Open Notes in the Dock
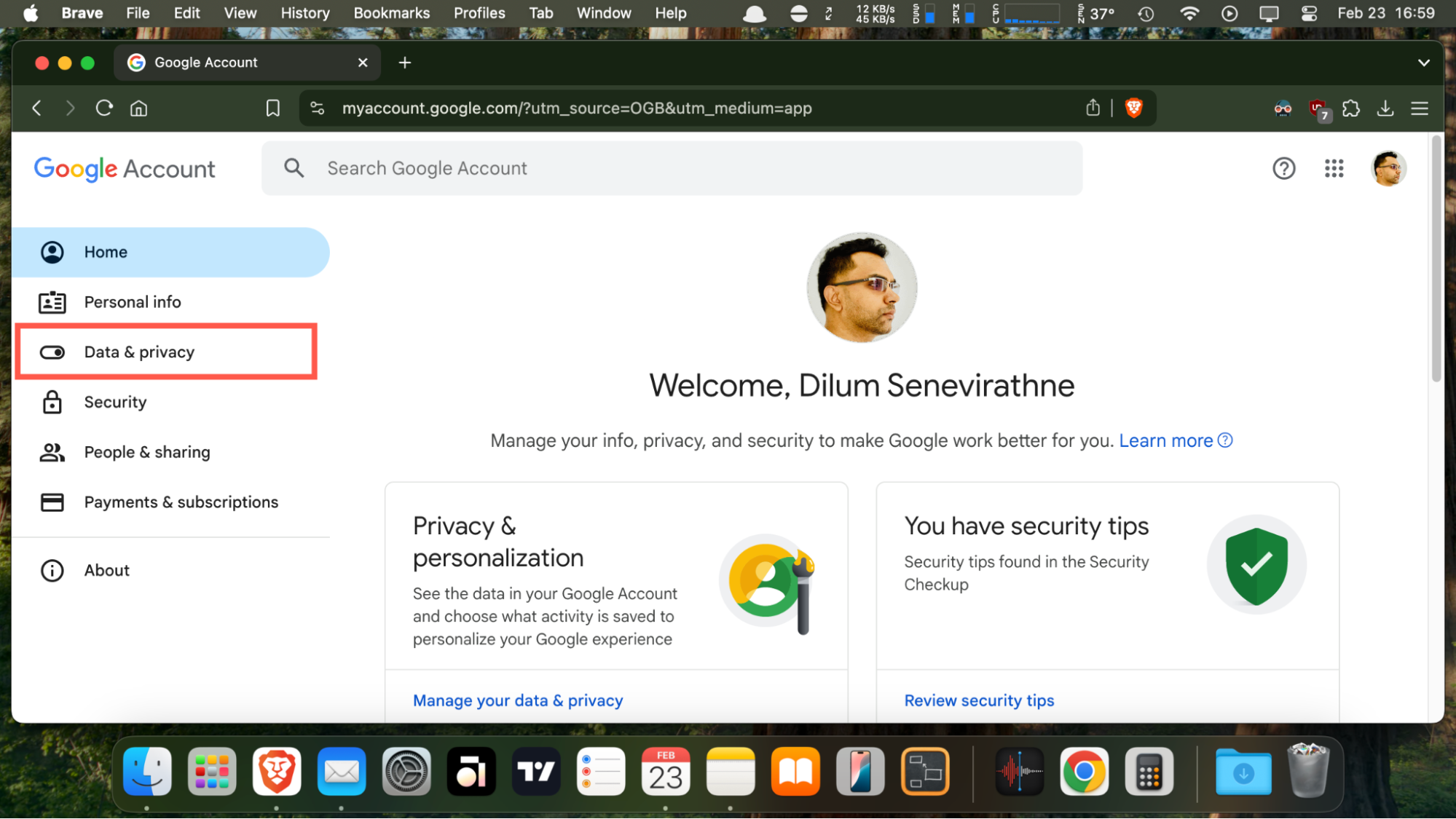This screenshot has height=819, width=1456. click(731, 772)
